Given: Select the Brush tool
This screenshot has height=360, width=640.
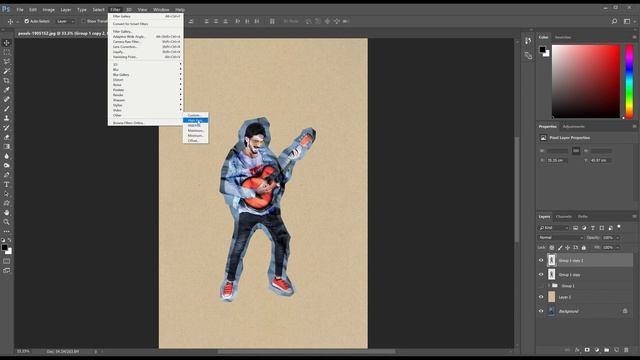Looking at the screenshot, I should [x=7, y=109].
